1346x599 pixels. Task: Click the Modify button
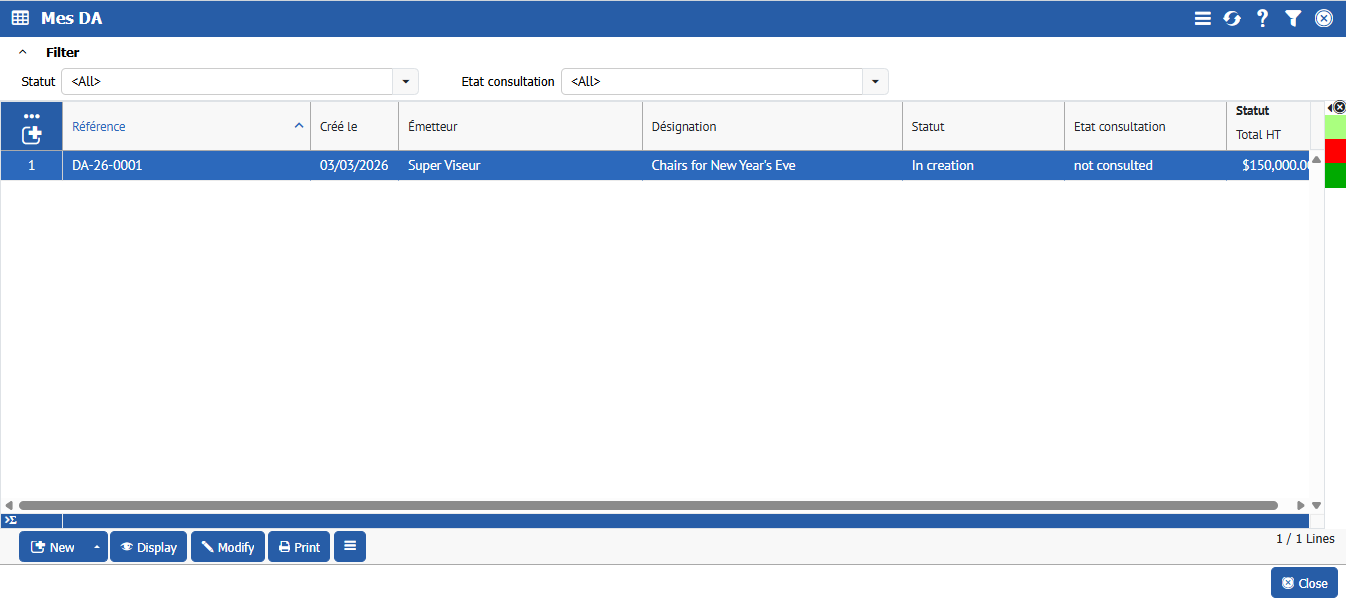click(x=228, y=547)
